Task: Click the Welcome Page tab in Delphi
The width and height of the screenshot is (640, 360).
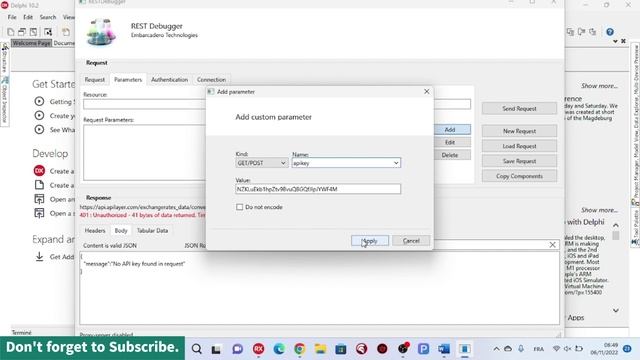Action: click(31, 43)
